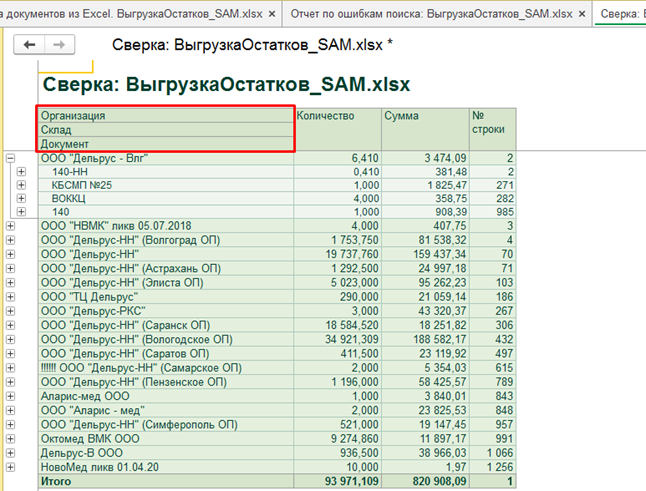Select amount cell 3 474,09
This screenshot has width=646, height=491.
(425, 158)
